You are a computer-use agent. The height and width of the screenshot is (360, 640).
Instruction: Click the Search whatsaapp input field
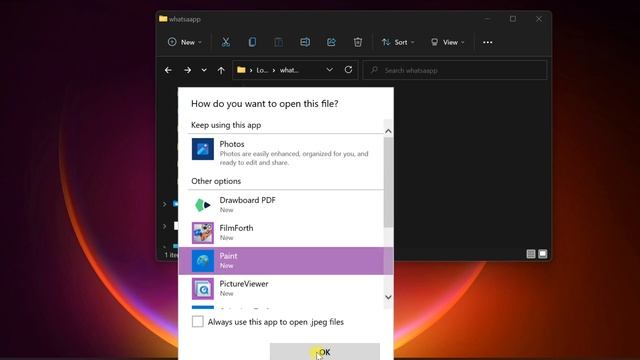click(x=455, y=70)
